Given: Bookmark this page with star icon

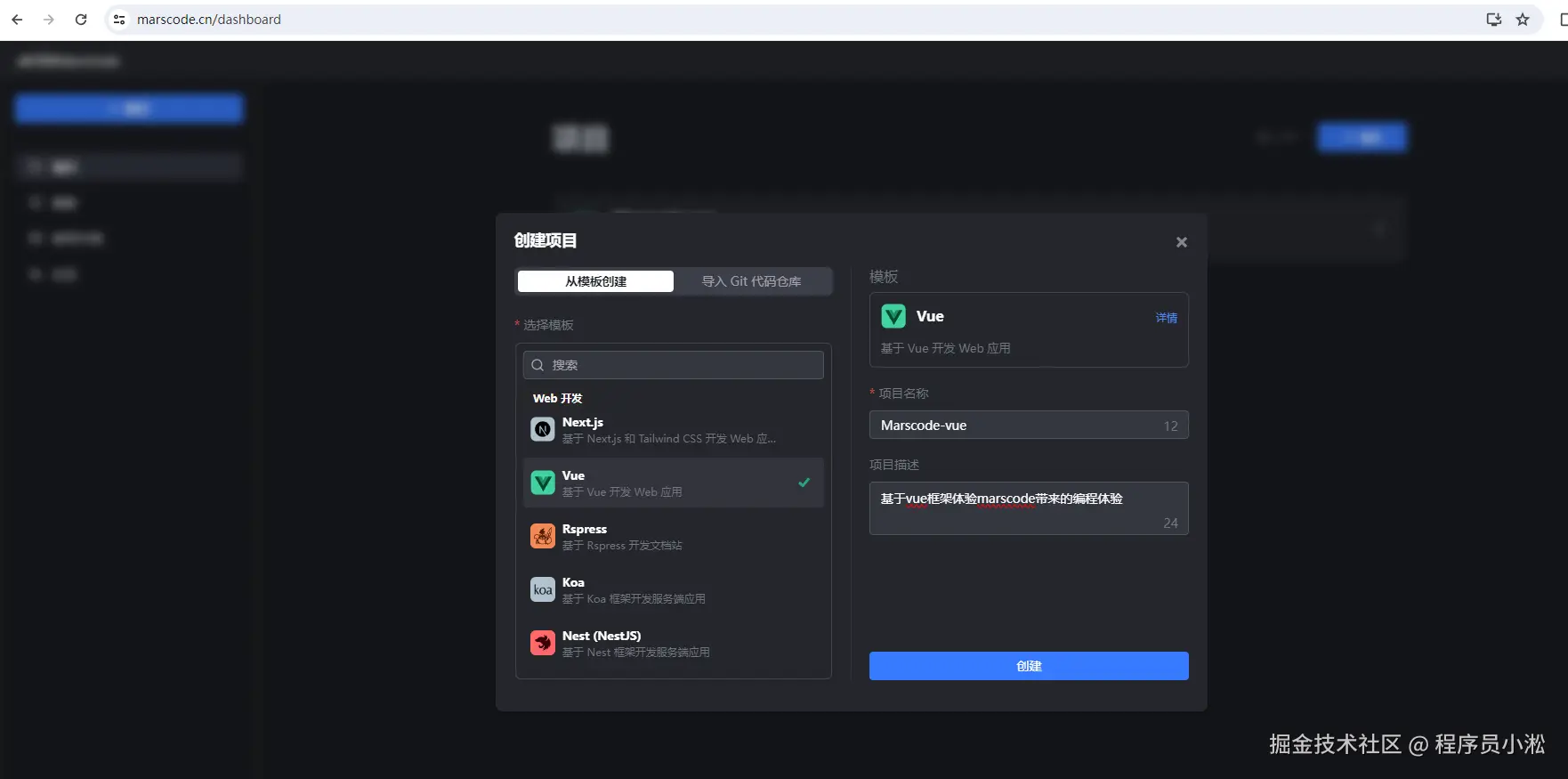Looking at the screenshot, I should [1523, 20].
